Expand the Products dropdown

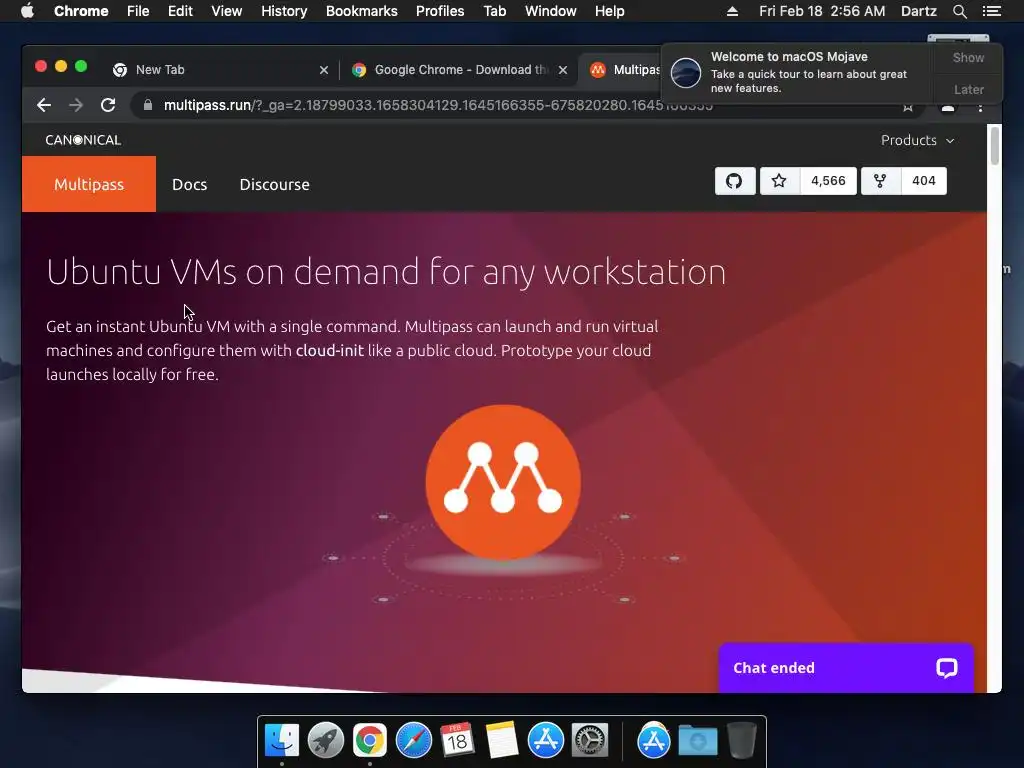tap(917, 140)
